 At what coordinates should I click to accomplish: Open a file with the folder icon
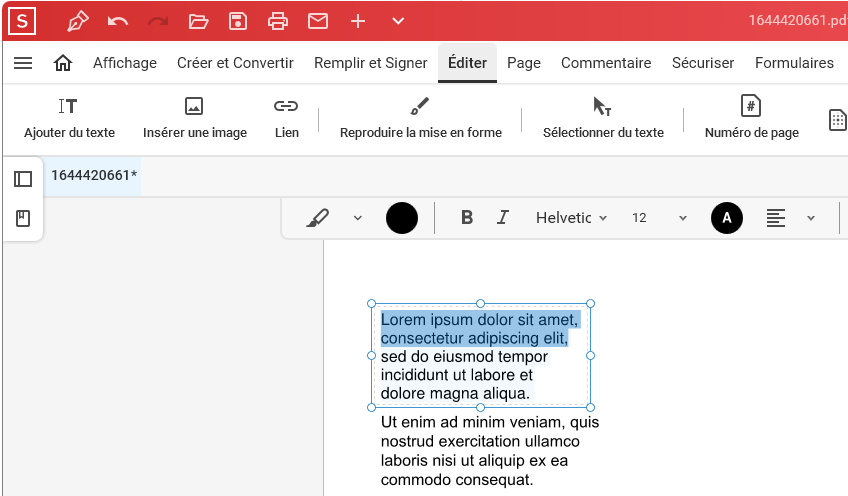(198, 21)
